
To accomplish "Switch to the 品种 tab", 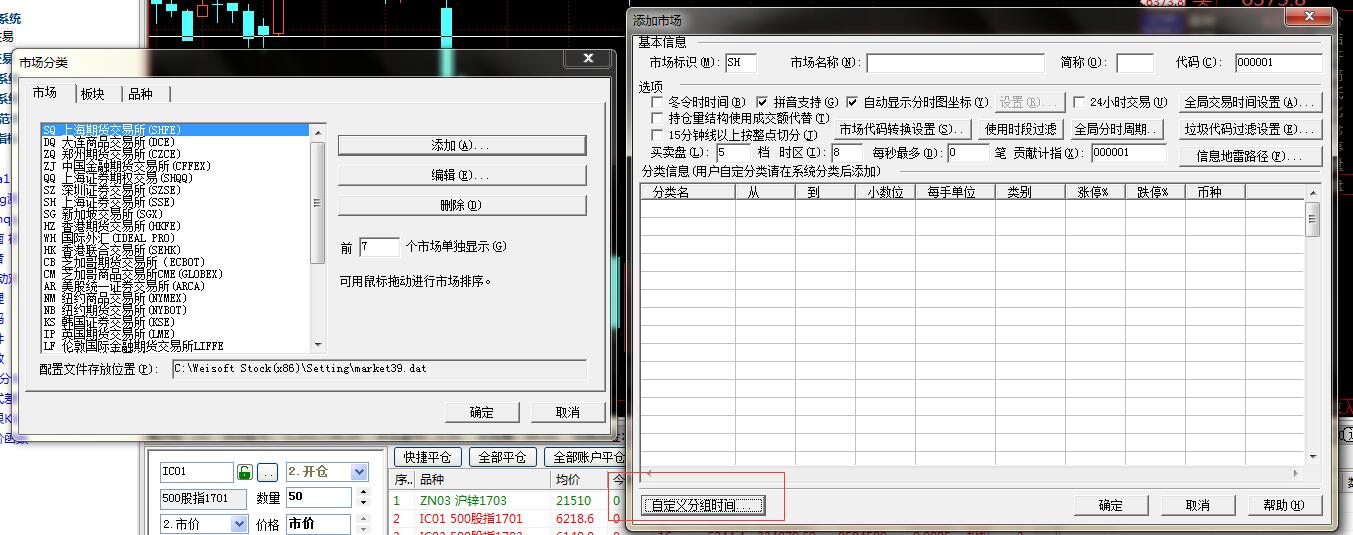I will pyautogui.click(x=140, y=94).
